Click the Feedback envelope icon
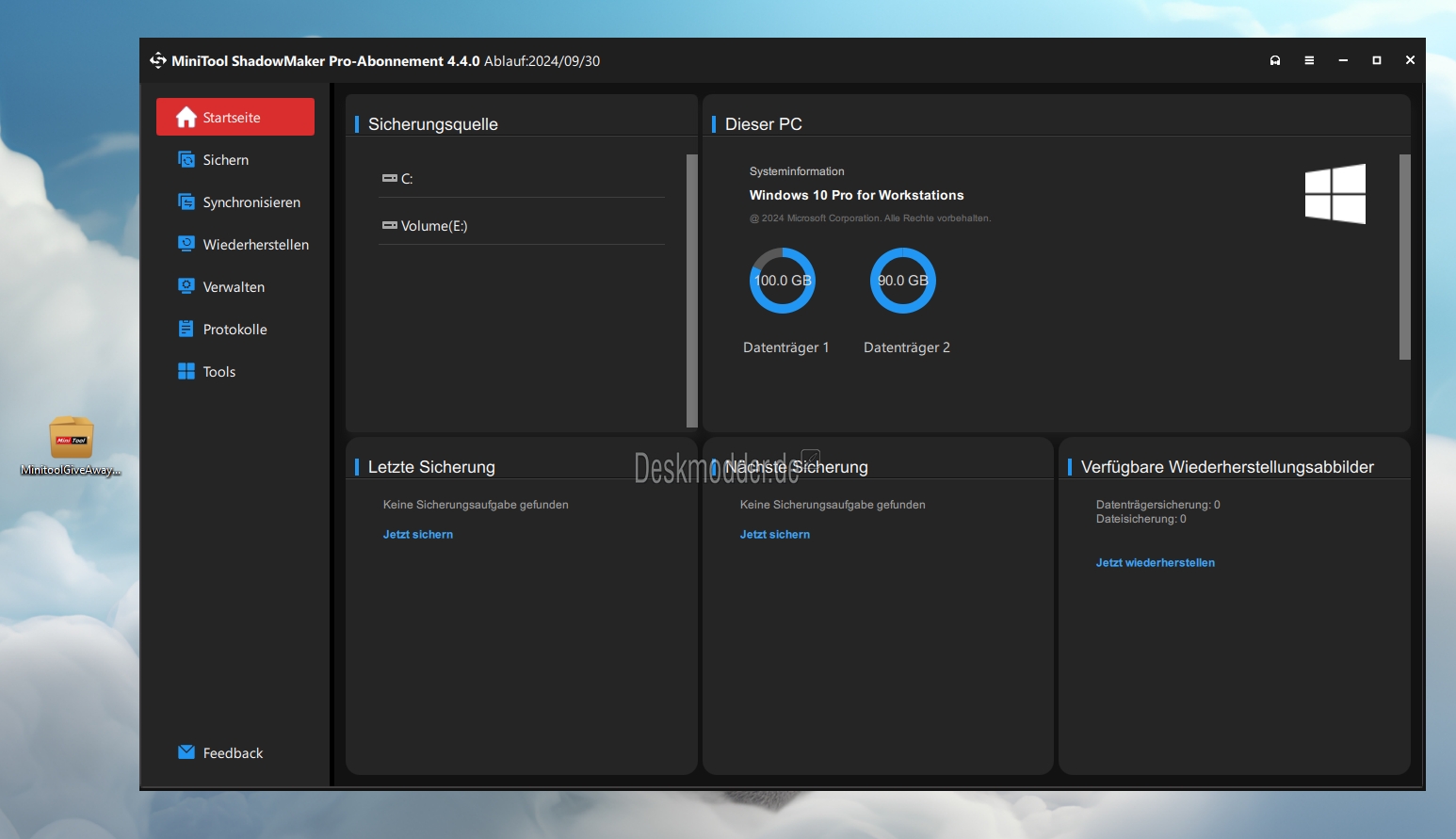The width and height of the screenshot is (1456, 839). tap(186, 751)
